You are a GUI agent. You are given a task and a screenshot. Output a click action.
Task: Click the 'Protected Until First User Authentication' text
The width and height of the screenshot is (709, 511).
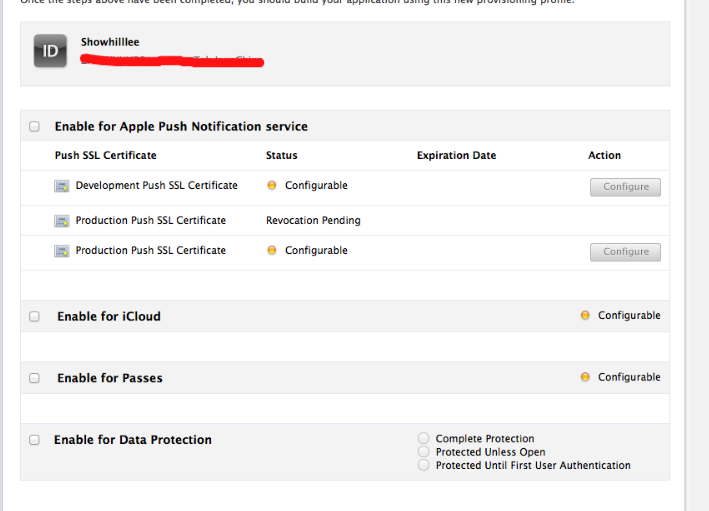pos(533,465)
